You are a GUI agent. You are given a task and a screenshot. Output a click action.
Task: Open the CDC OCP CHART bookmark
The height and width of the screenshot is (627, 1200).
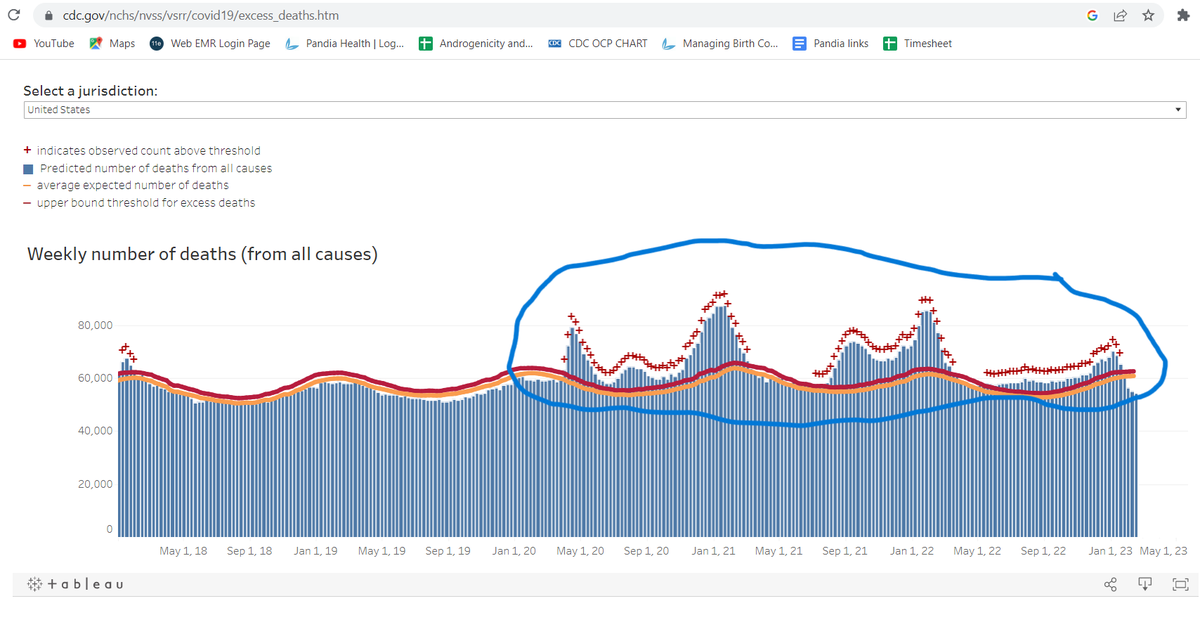tap(598, 44)
